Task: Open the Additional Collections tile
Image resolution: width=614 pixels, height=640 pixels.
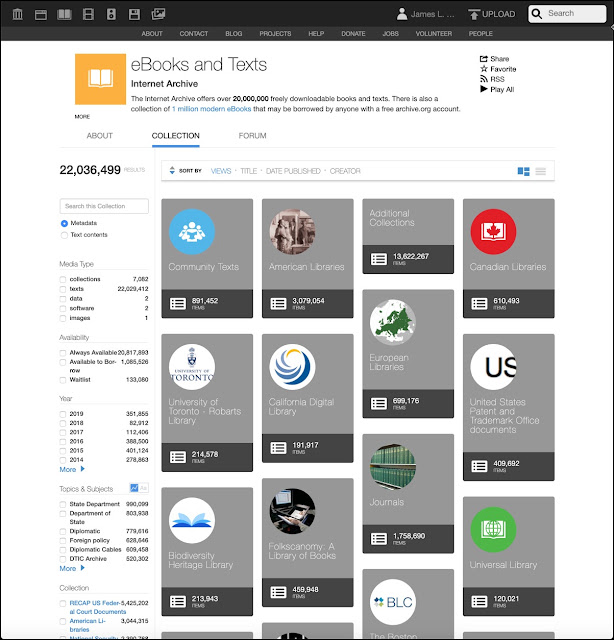Action: tap(408, 236)
